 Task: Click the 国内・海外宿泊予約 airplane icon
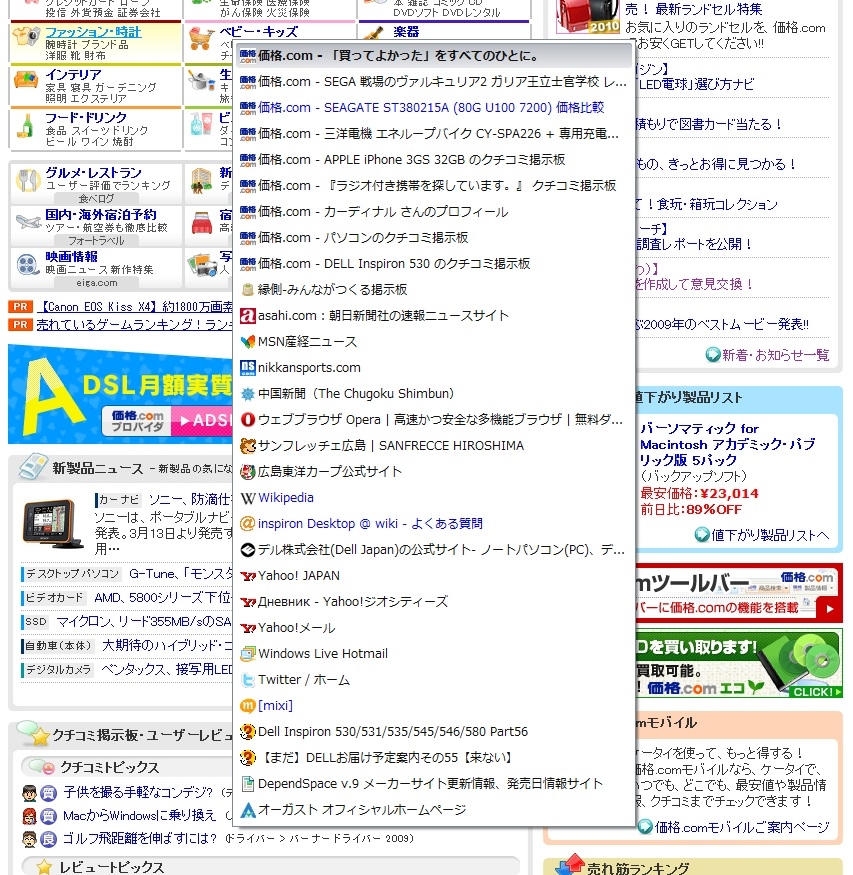(28, 222)
